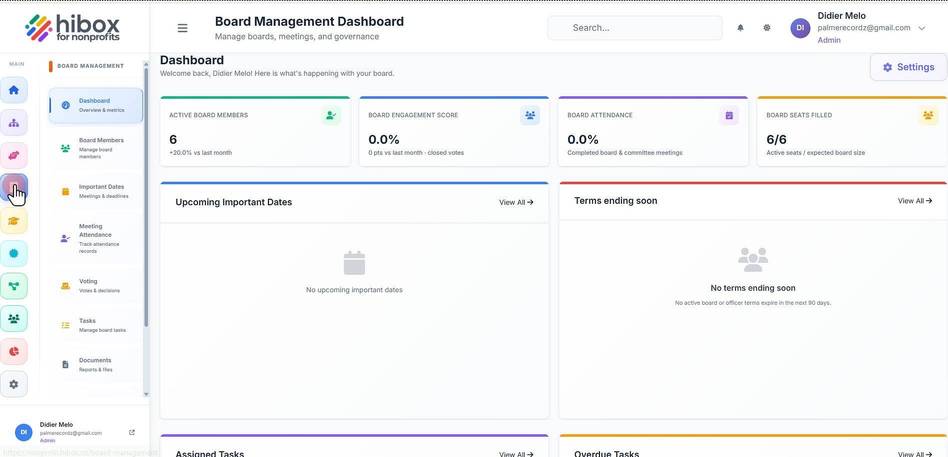The image size is (948, 457).
Task: Open the green workflow diagram icon
Action: coord(14,286)
